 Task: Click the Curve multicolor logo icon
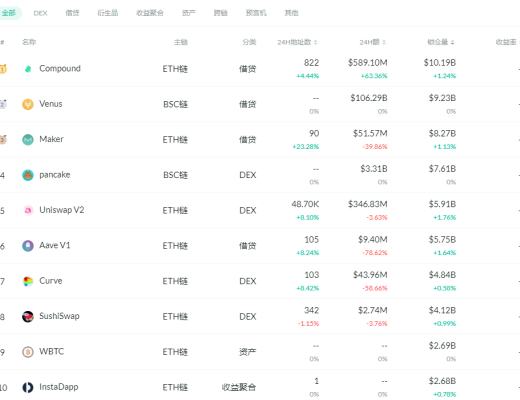pos(28,281)
